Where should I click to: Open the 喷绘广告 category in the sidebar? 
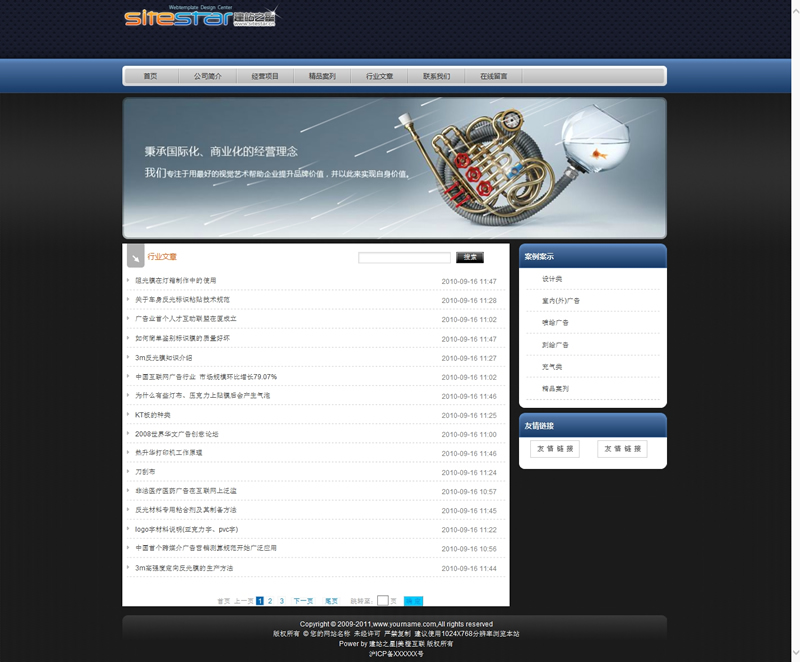click(555, 323)
